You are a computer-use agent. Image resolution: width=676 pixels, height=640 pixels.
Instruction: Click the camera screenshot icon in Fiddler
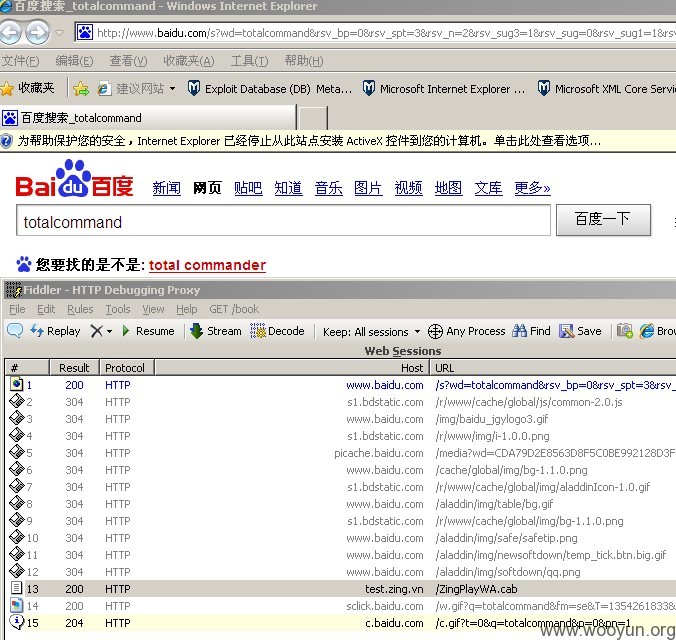coord(625,331)
